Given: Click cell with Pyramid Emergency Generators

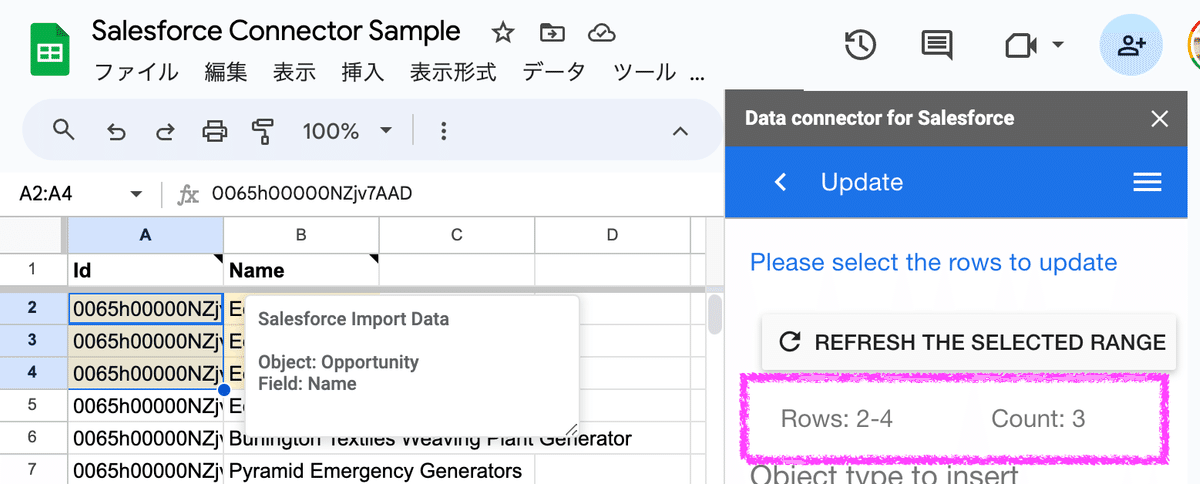Looking at the screenshot, I should coord(379,471).
